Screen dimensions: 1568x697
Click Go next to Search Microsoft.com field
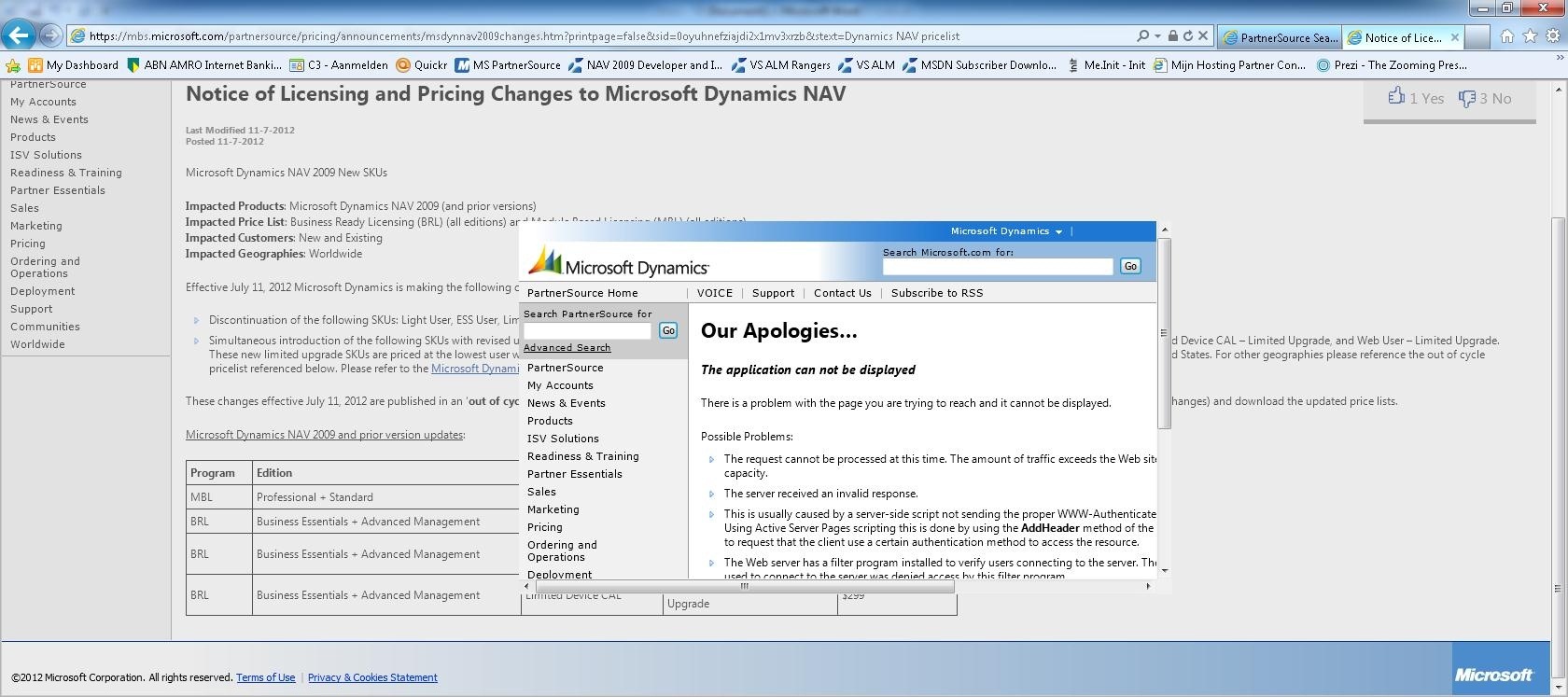point(1130,266)
